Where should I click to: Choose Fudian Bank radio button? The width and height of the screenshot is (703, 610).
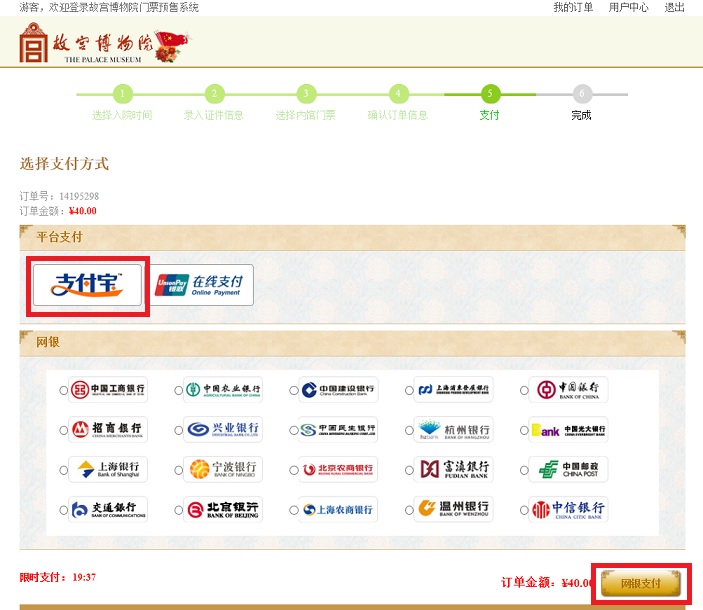pyautogui.click(x=410, y=470)
